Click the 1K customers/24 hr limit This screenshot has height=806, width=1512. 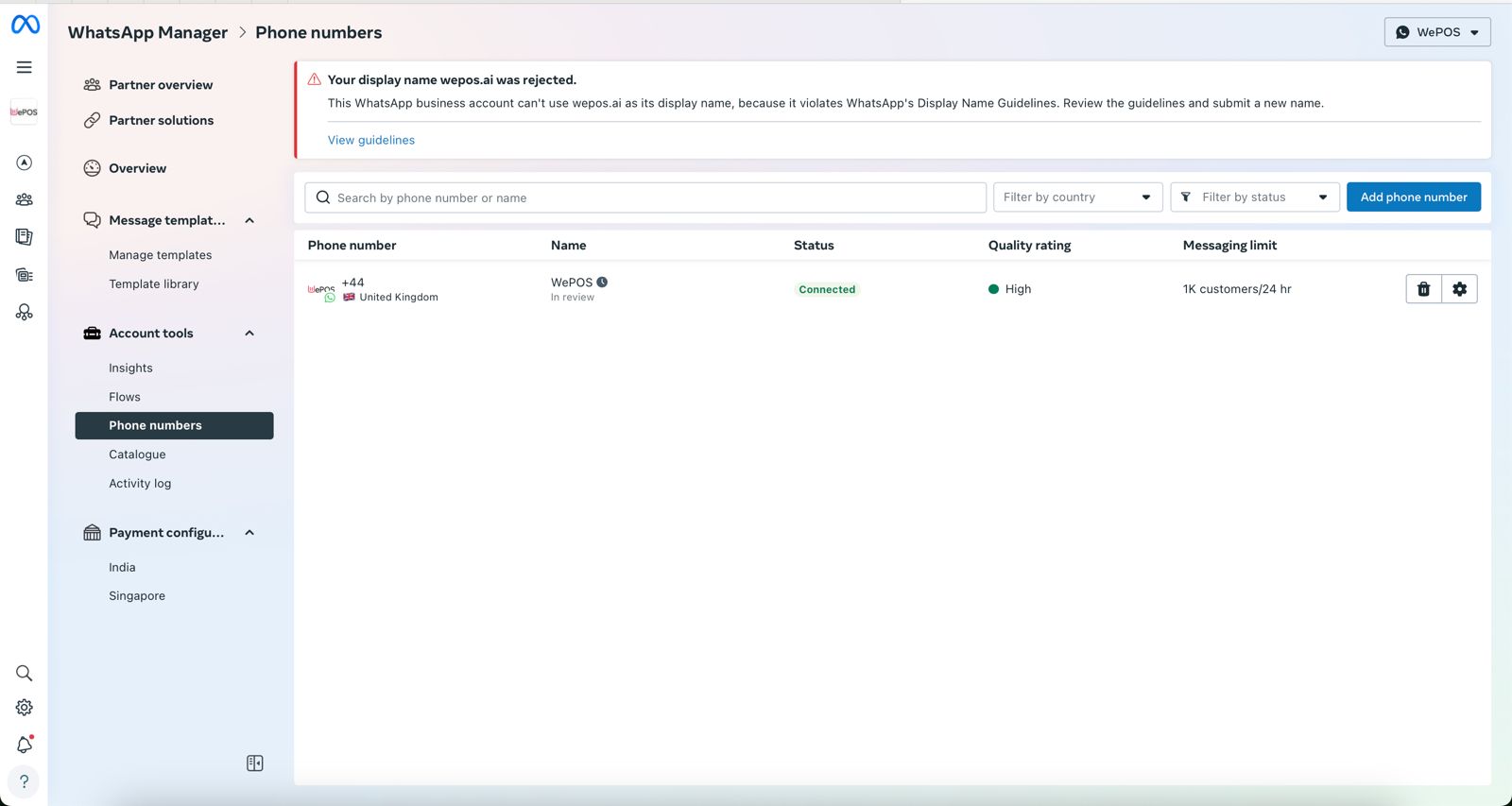tap(1237, 289)
